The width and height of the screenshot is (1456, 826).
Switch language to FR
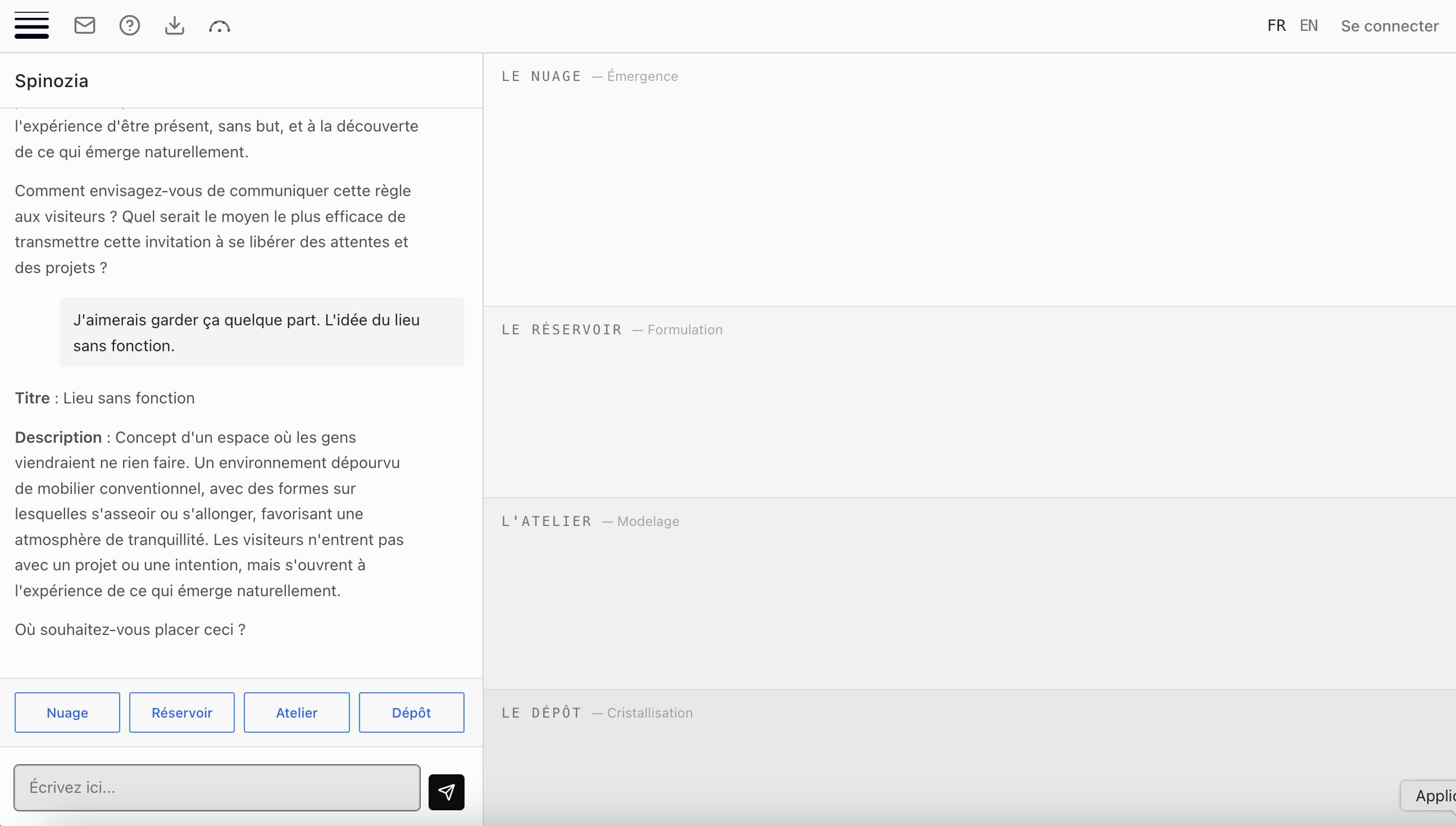tap(1276, 25)
